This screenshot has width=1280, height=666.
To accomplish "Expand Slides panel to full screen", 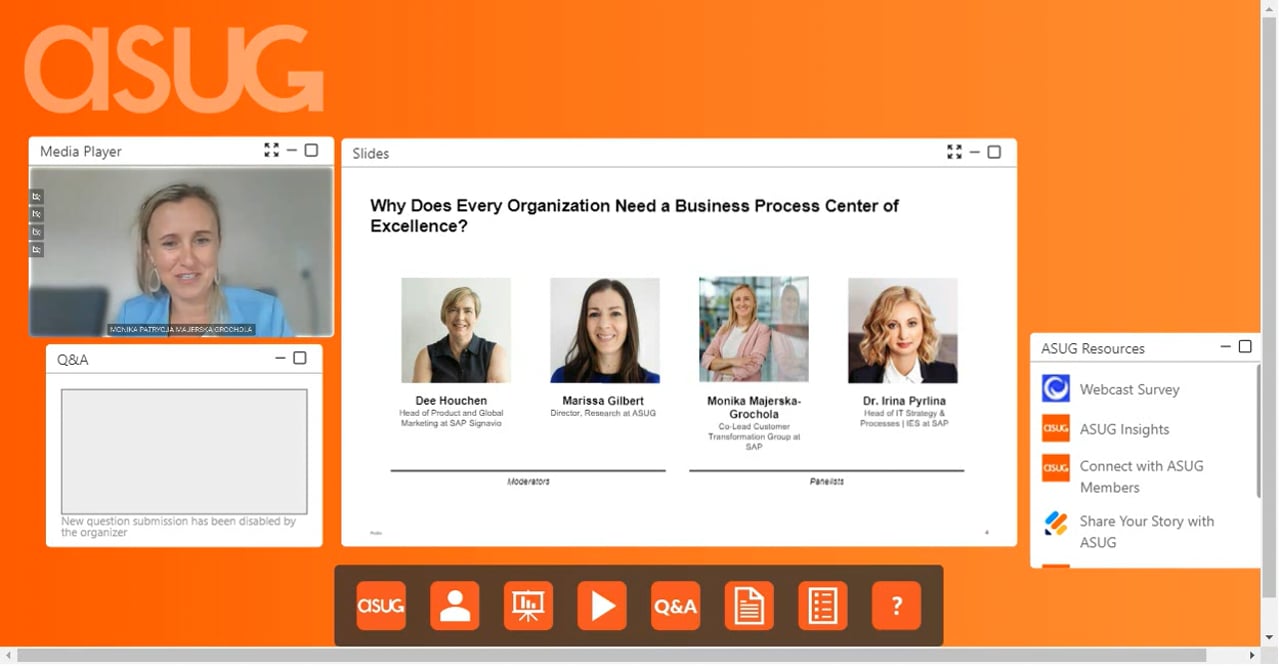I will pos(954,152).
